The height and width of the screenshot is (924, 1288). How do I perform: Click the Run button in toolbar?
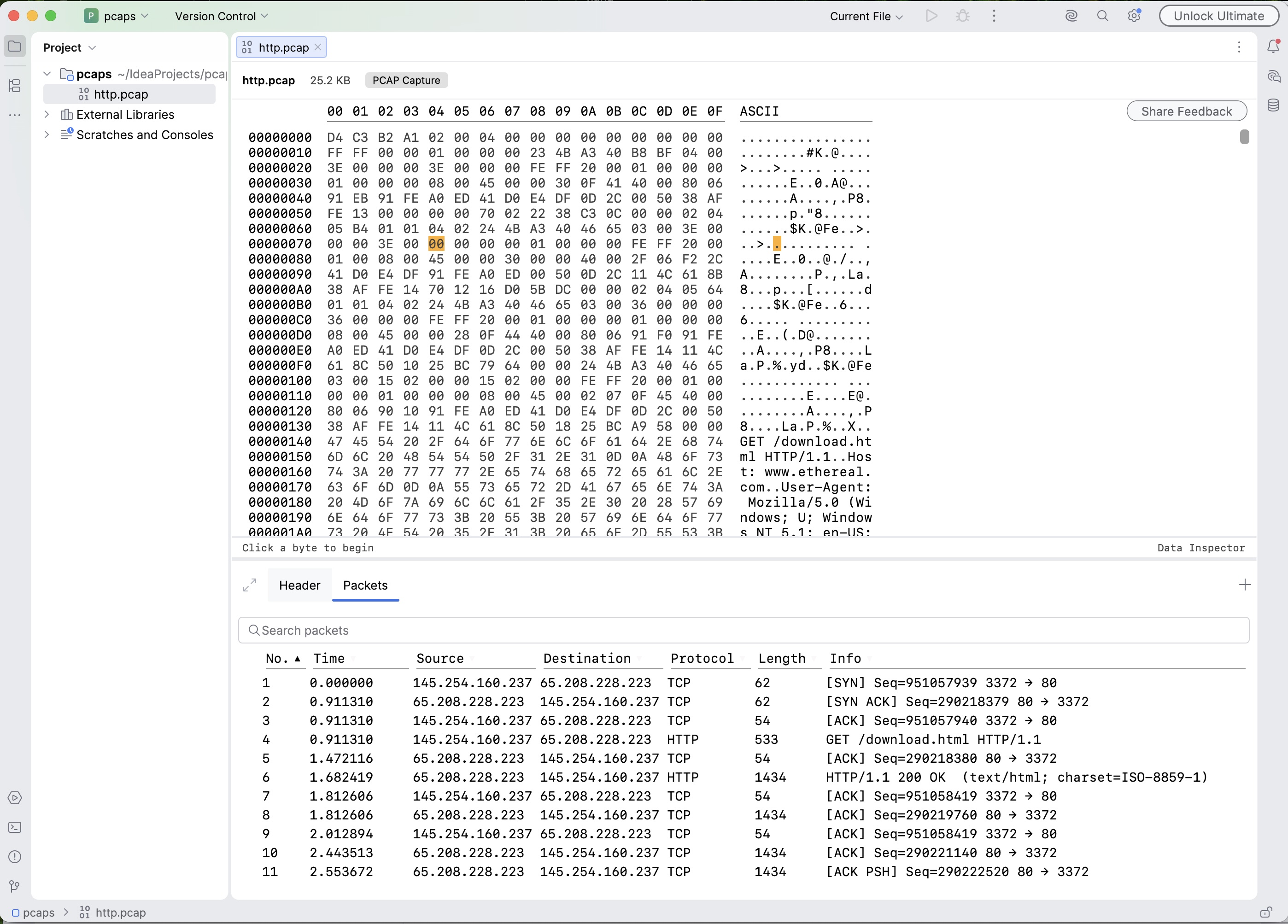click(x=931, y=16)
